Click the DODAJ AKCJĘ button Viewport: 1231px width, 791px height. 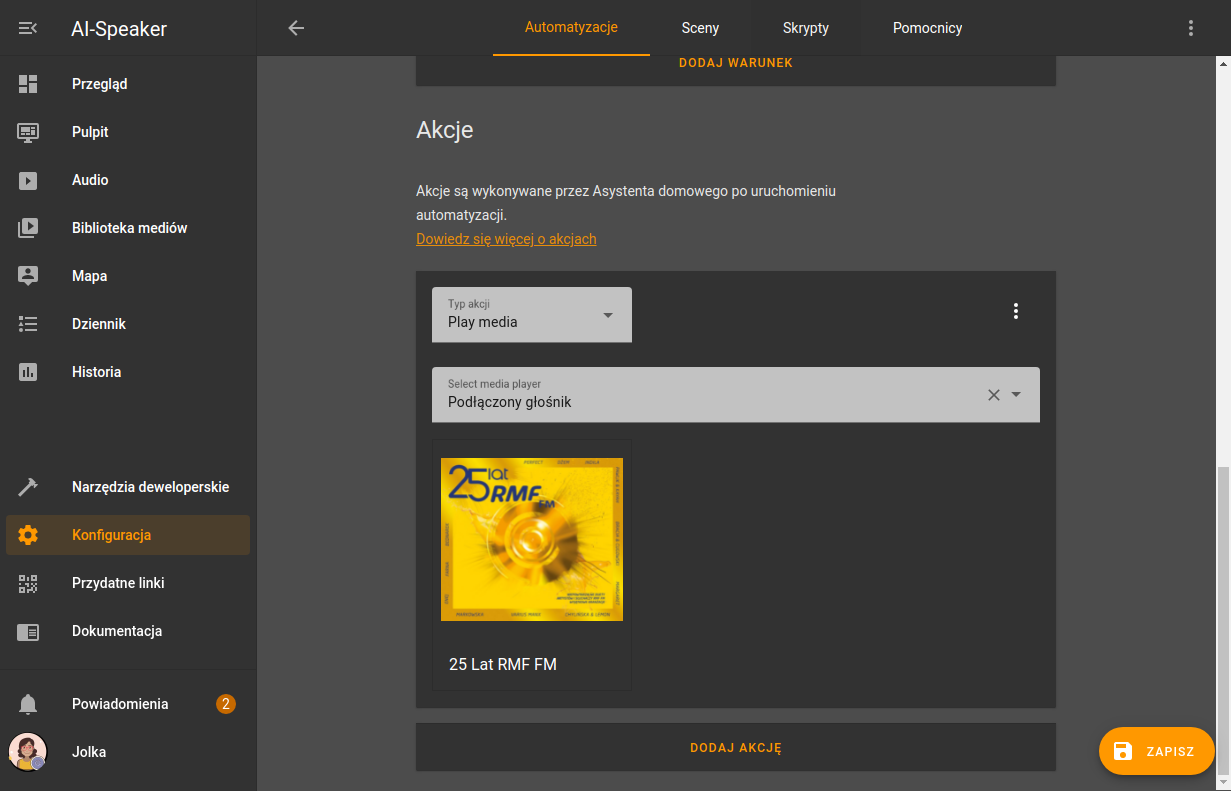(735, 748)
